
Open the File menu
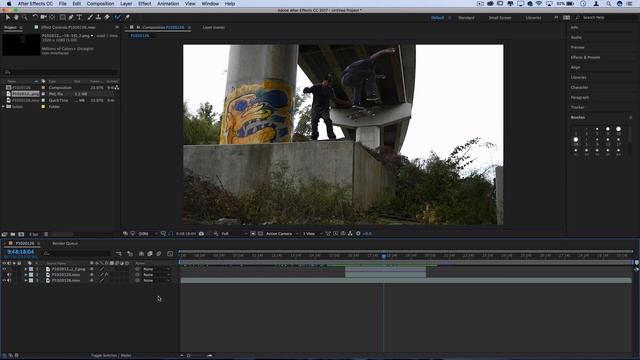62,4
